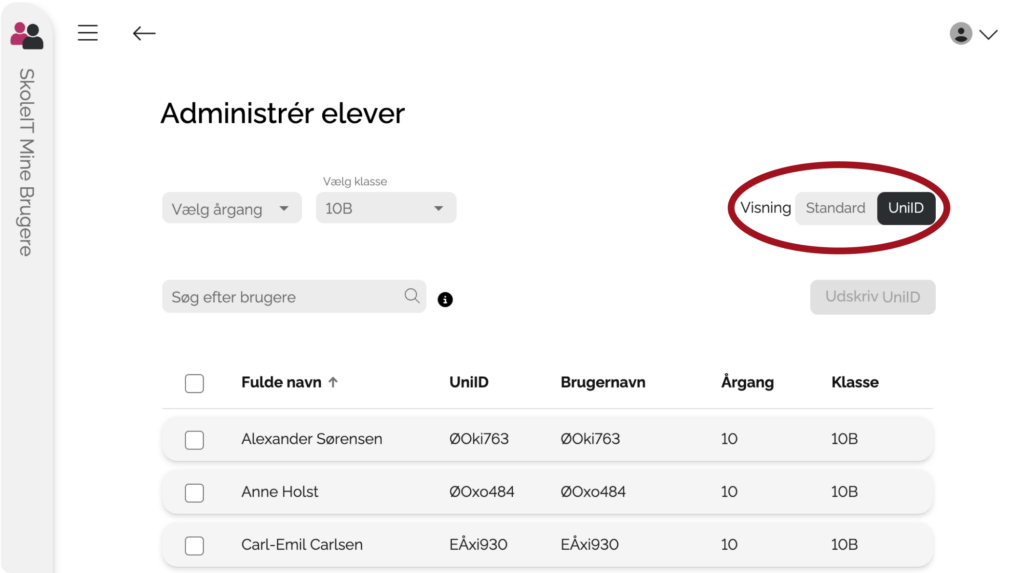Open the user profile avatar menu
Image resolution: width=1024 pixels, height=573 pixels.
[961, 34]
